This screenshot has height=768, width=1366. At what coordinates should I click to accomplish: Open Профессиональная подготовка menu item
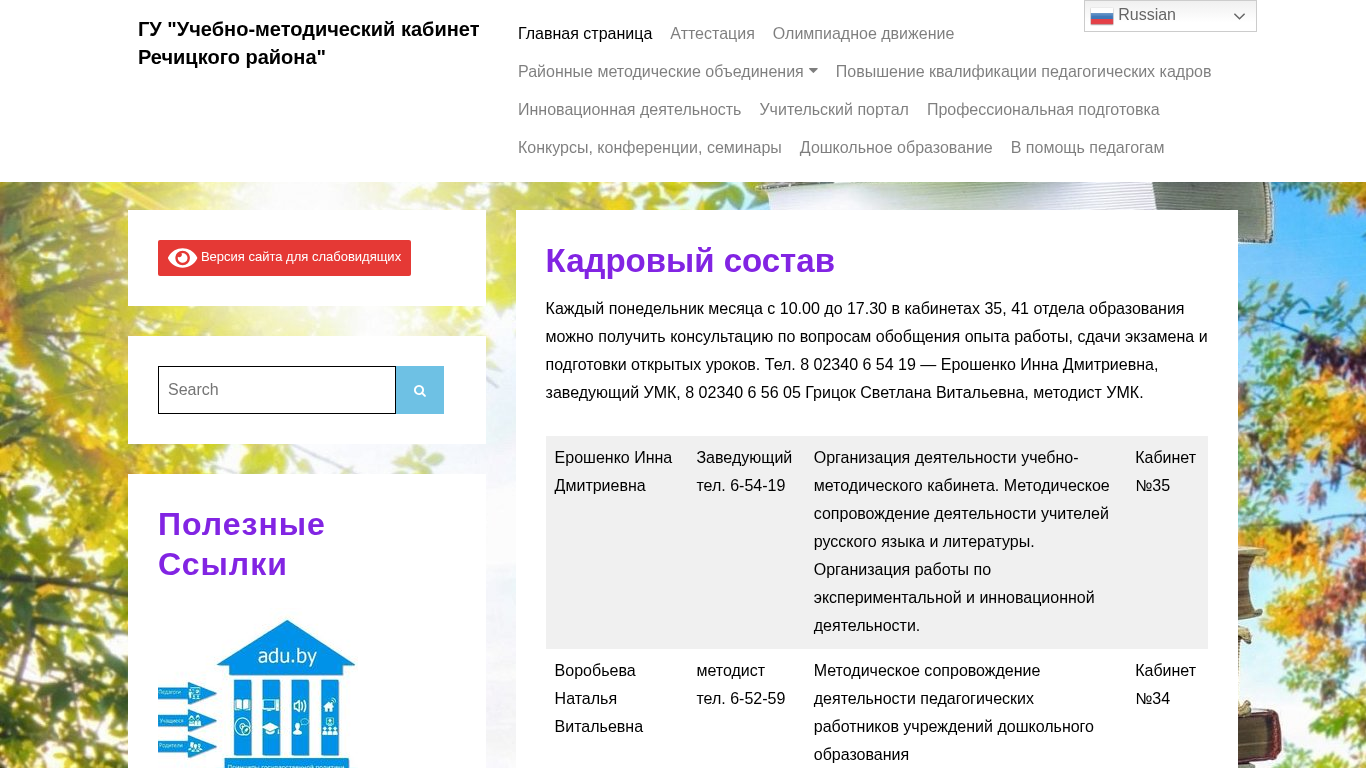click(x=1043, y=110)
